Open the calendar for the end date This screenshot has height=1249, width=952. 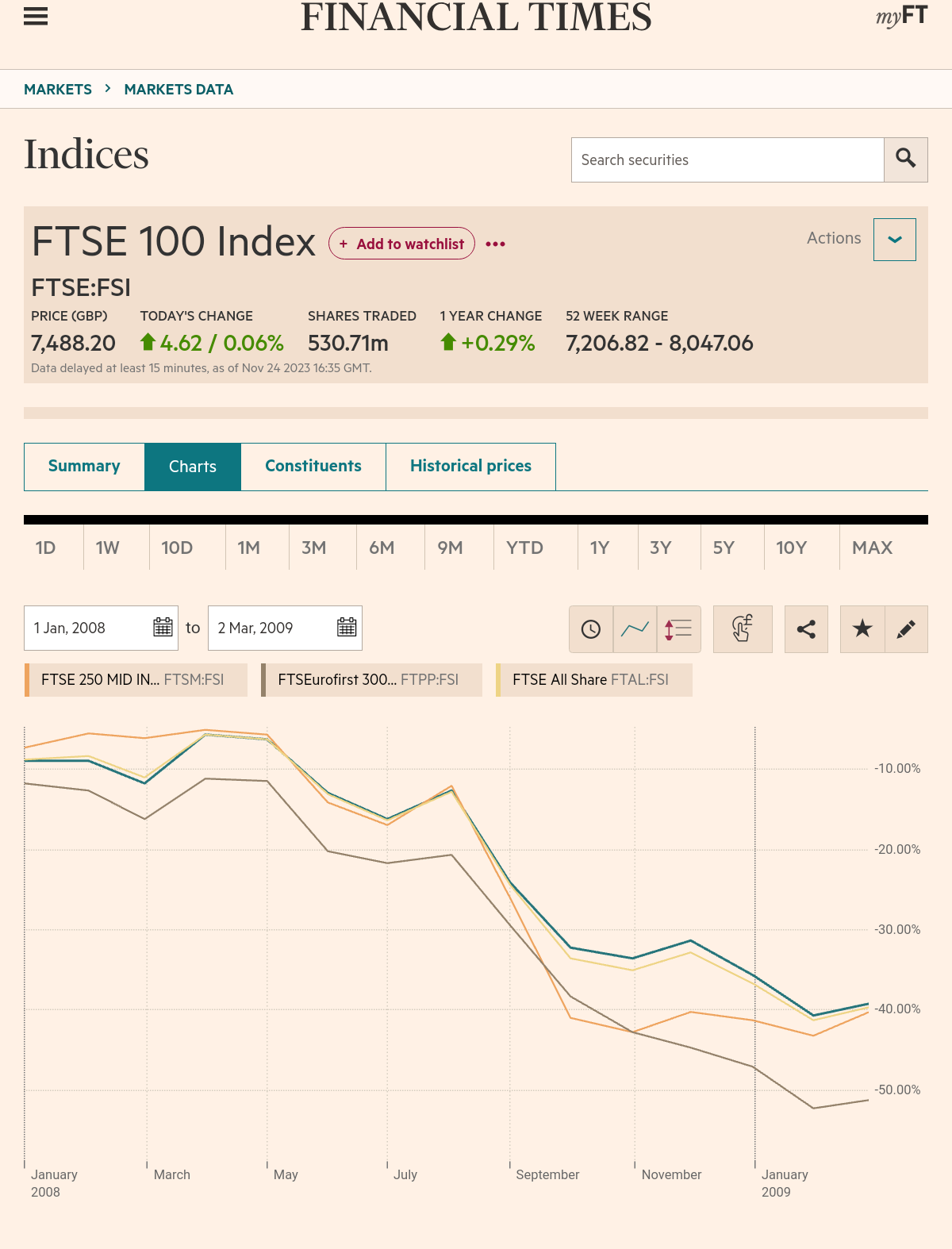click(x=347, y=628)
